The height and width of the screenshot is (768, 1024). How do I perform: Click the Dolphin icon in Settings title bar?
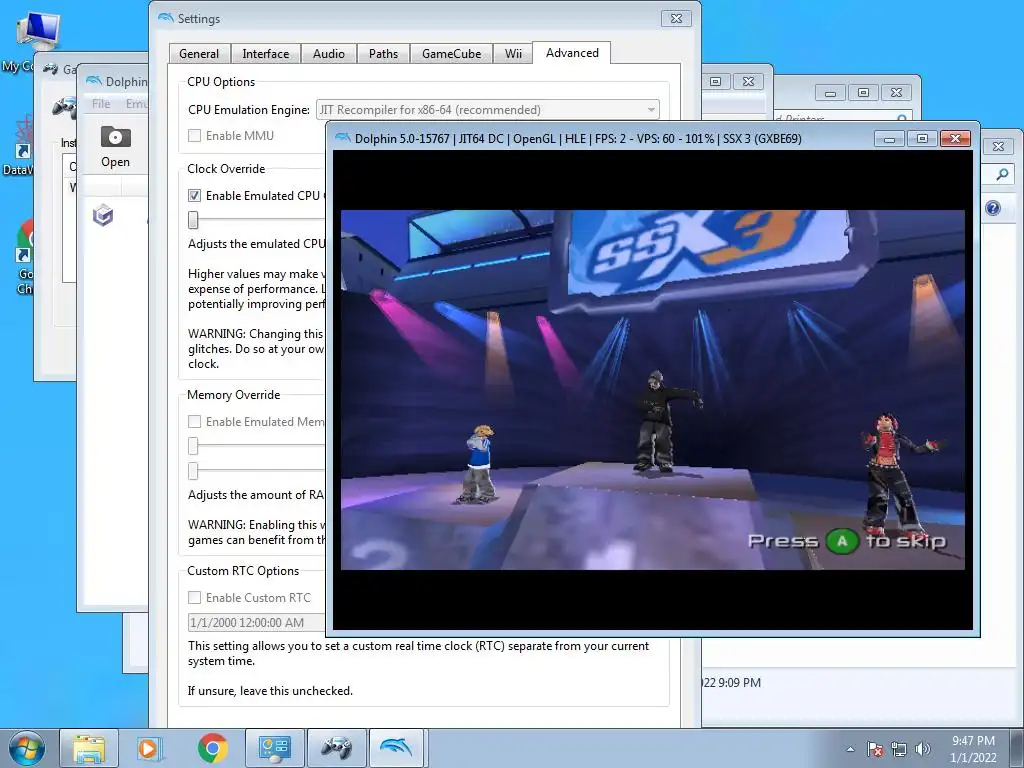pyautogui.click(x=166, y=18)
